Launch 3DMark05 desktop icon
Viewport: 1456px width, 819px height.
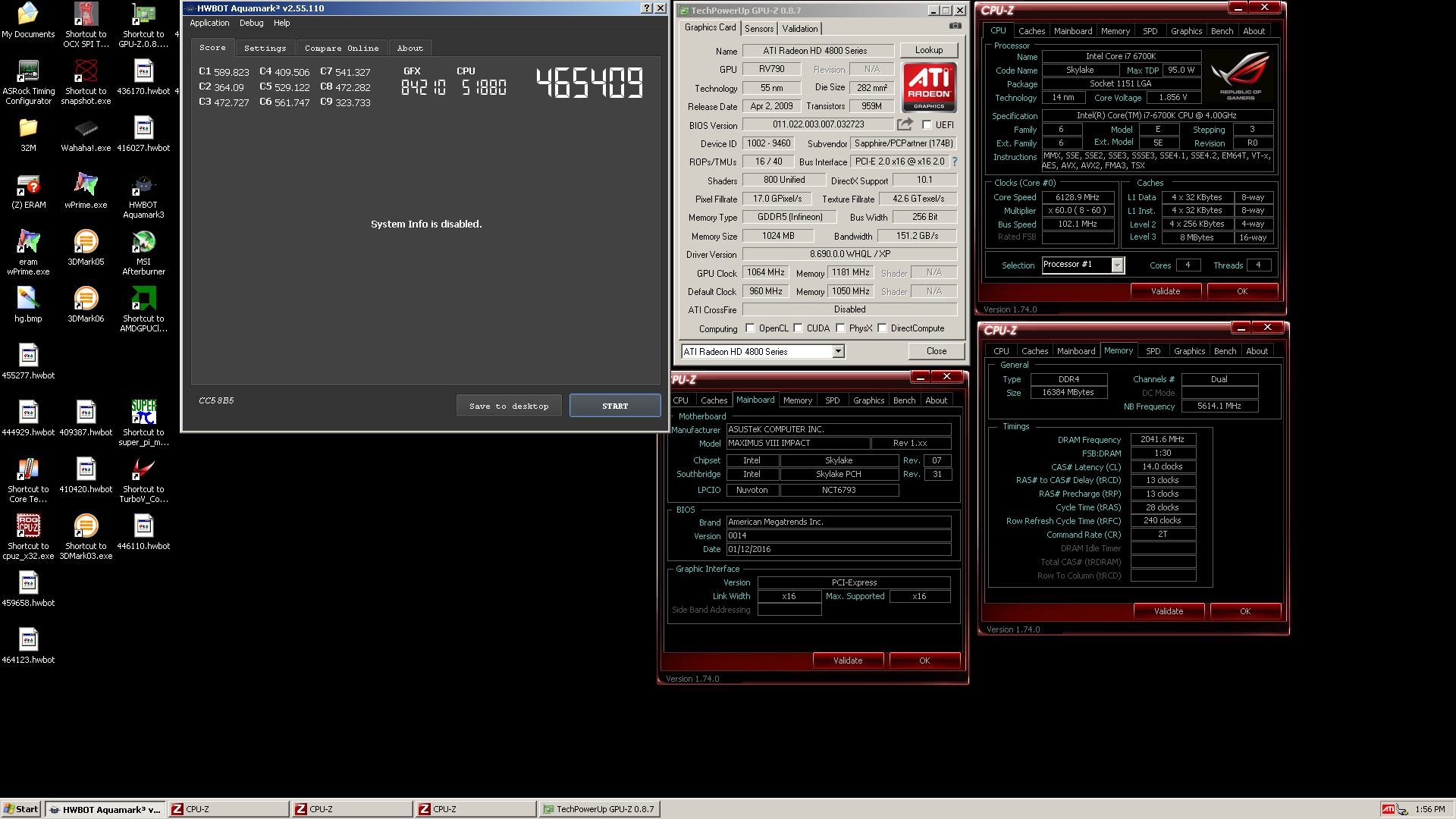(x=86, y=248)
